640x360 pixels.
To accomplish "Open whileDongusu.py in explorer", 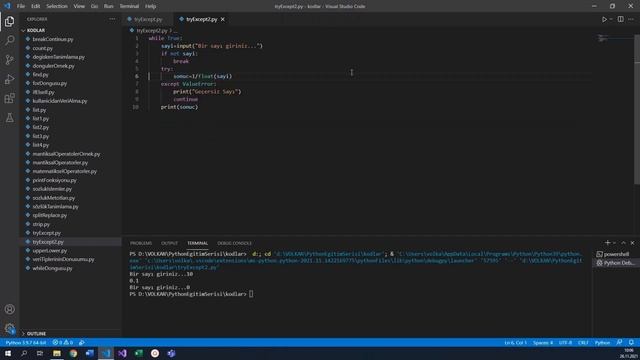I will [x=52, y=268].
